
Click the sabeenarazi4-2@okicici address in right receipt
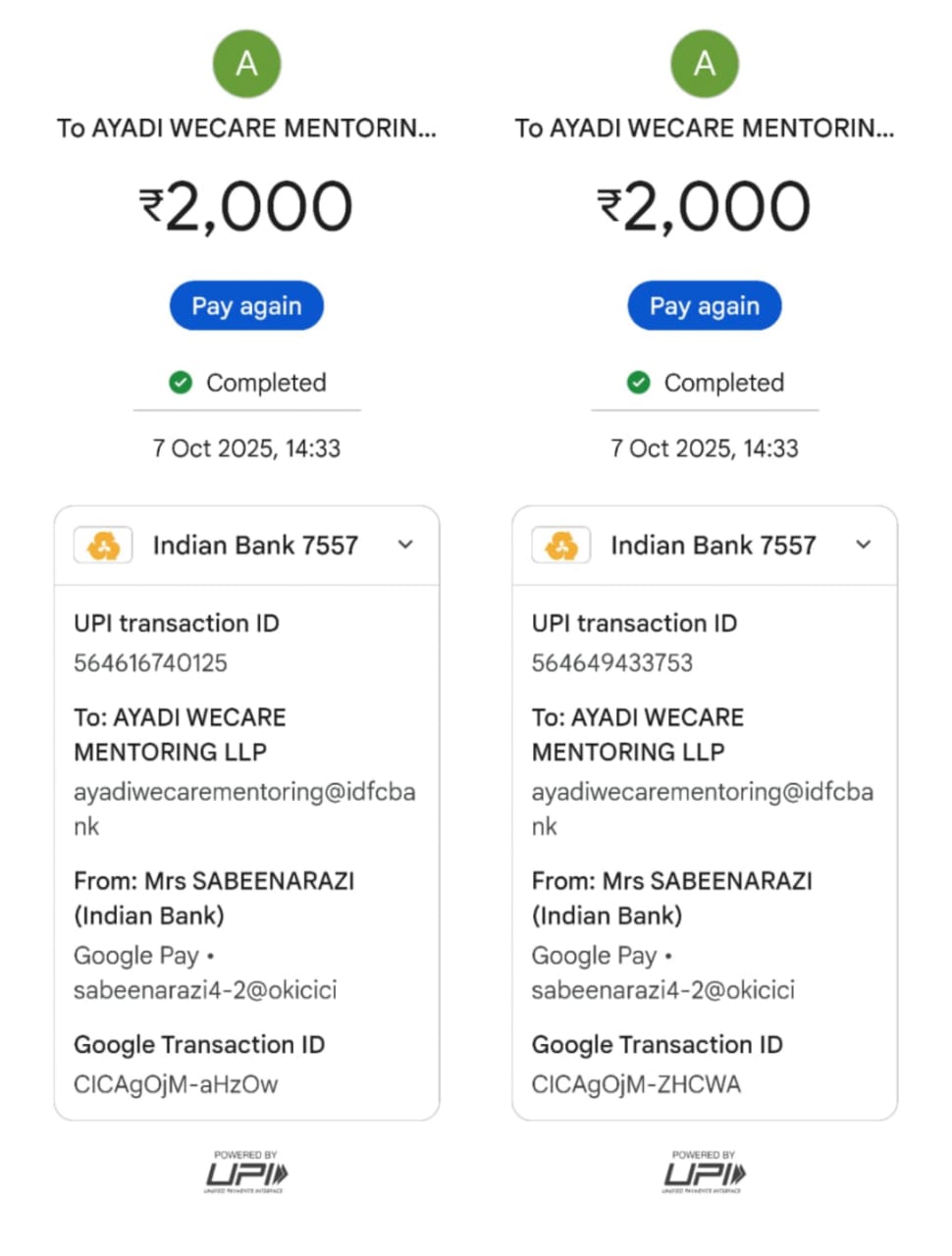point(663,990)
